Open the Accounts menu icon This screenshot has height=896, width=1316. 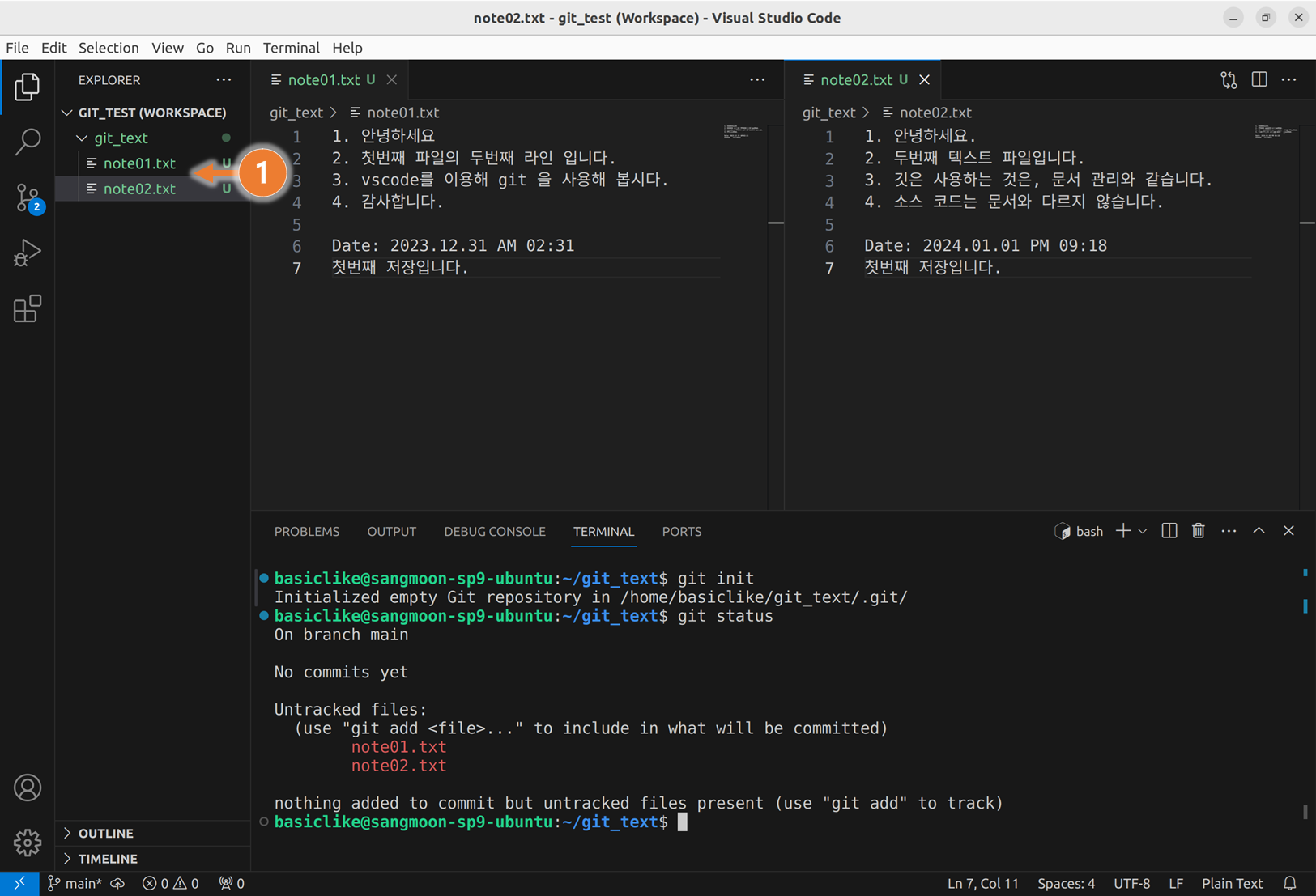click(27, 788)
